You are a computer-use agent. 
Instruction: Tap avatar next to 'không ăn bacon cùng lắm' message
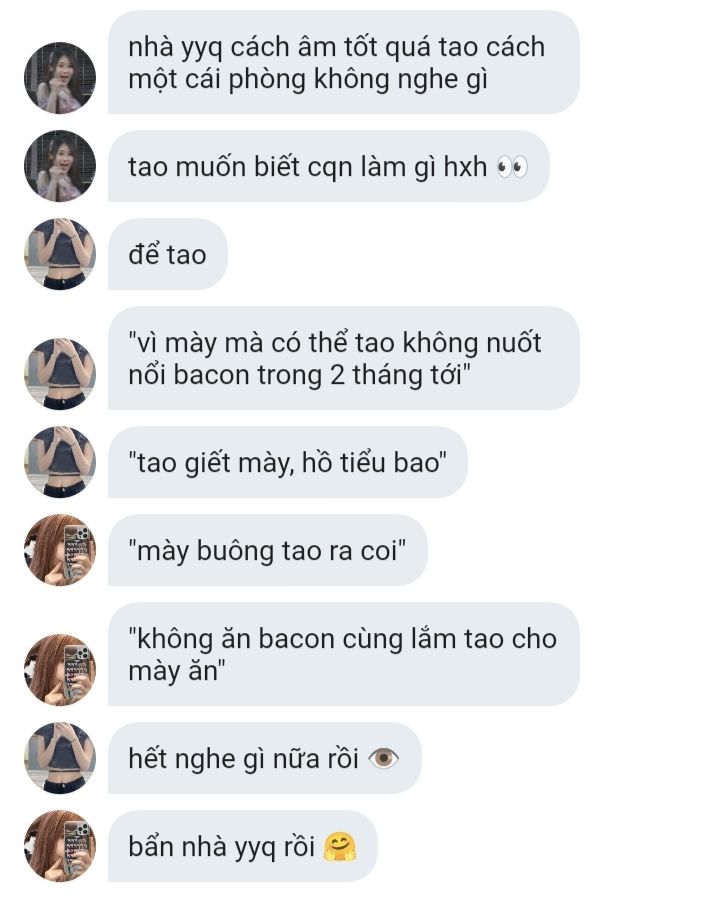click(60, 669)
